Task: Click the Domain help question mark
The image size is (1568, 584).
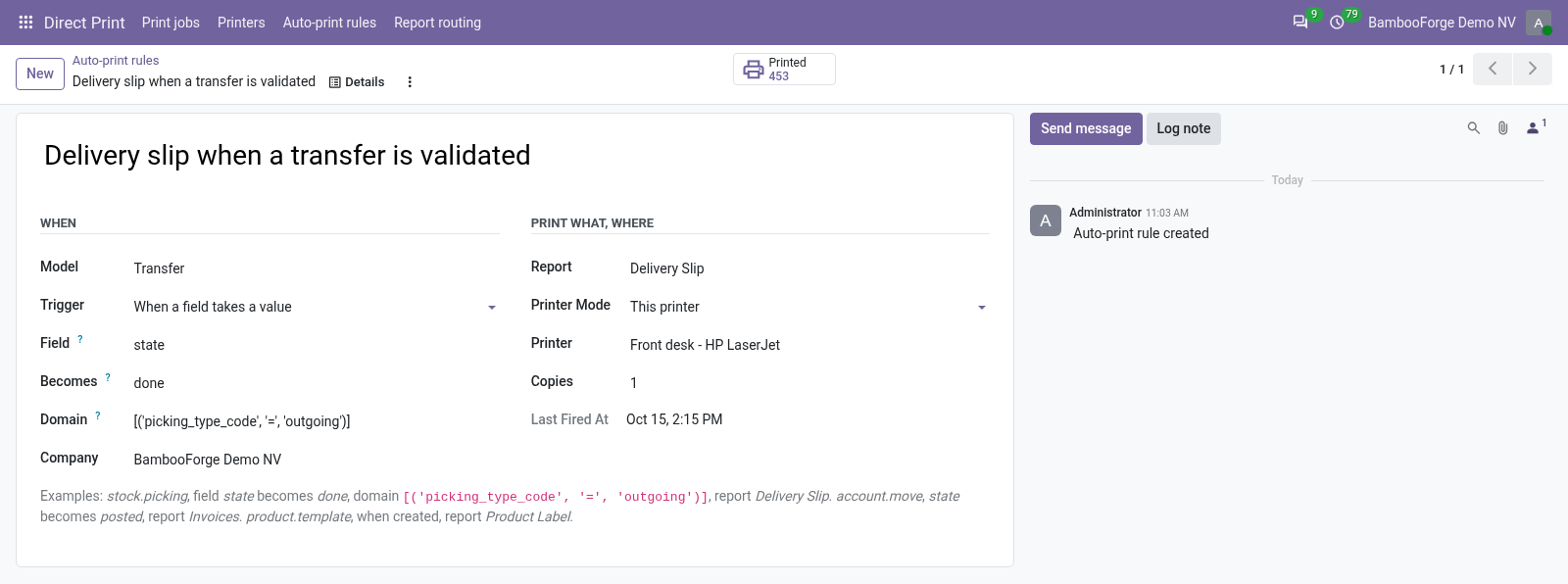Action: (x=98, y=415)
